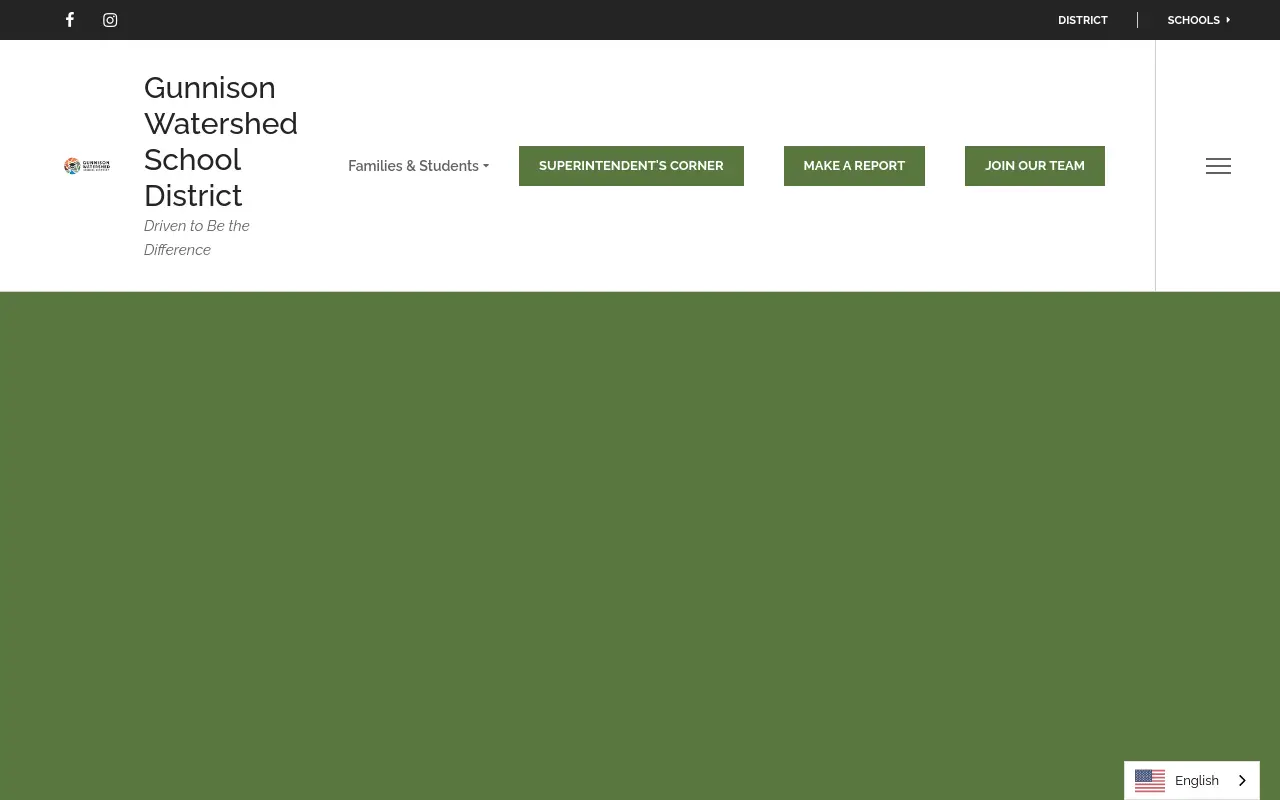Screen dimensions: 1280x800
Task: Click the Join Our Team button
Action: tap(1035, 166)
